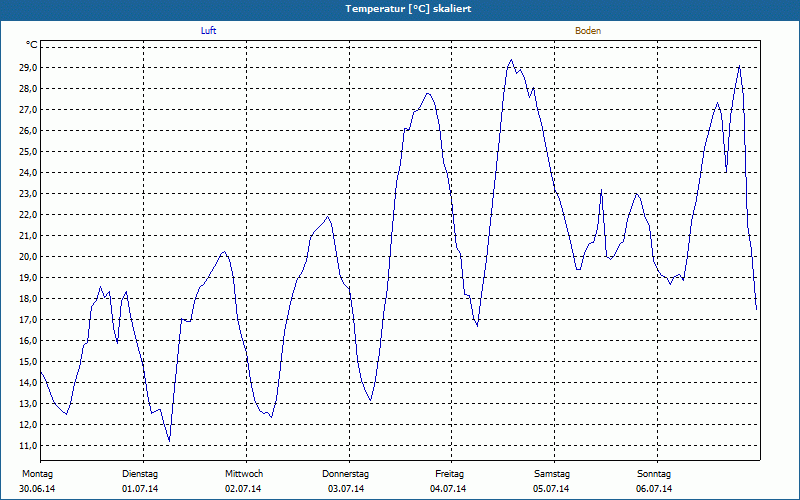The image size is (800, 500).
Task: Click the date 02.07.14
Action: click(x=243, y=489)
